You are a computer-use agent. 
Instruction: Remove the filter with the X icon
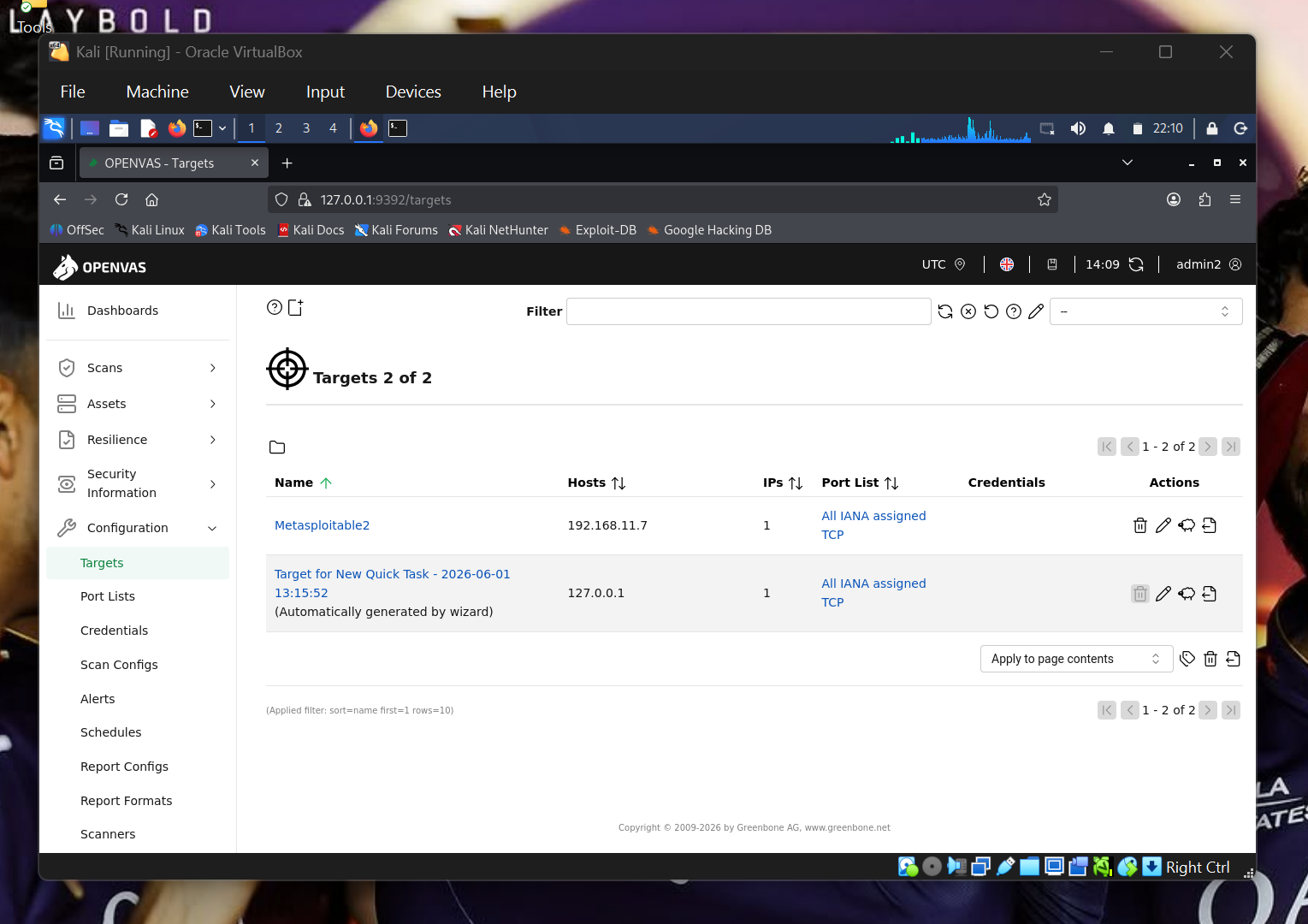[x=968, y=311]
